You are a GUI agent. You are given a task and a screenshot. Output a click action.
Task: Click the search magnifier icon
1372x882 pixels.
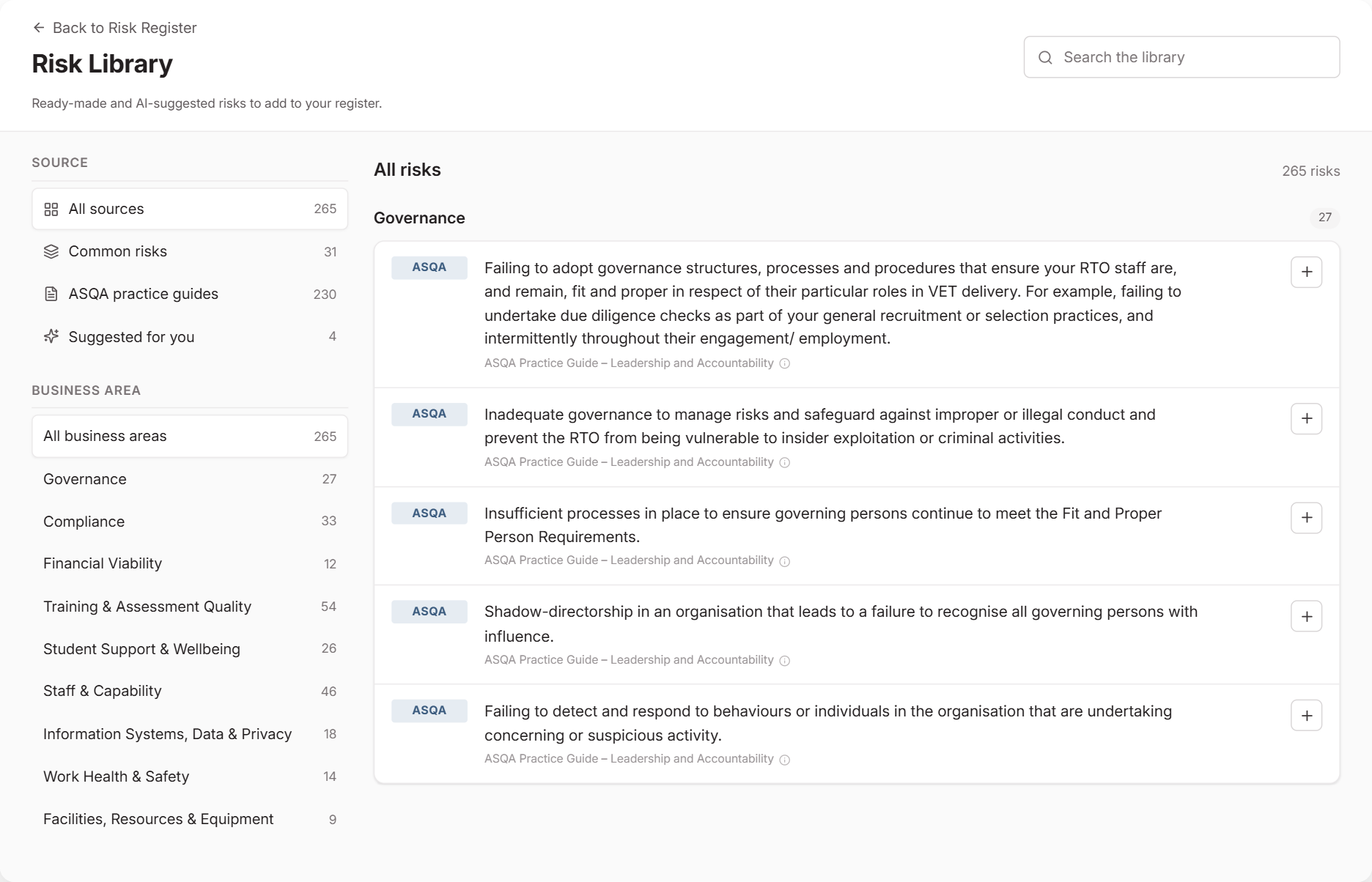coord(1045,57)
